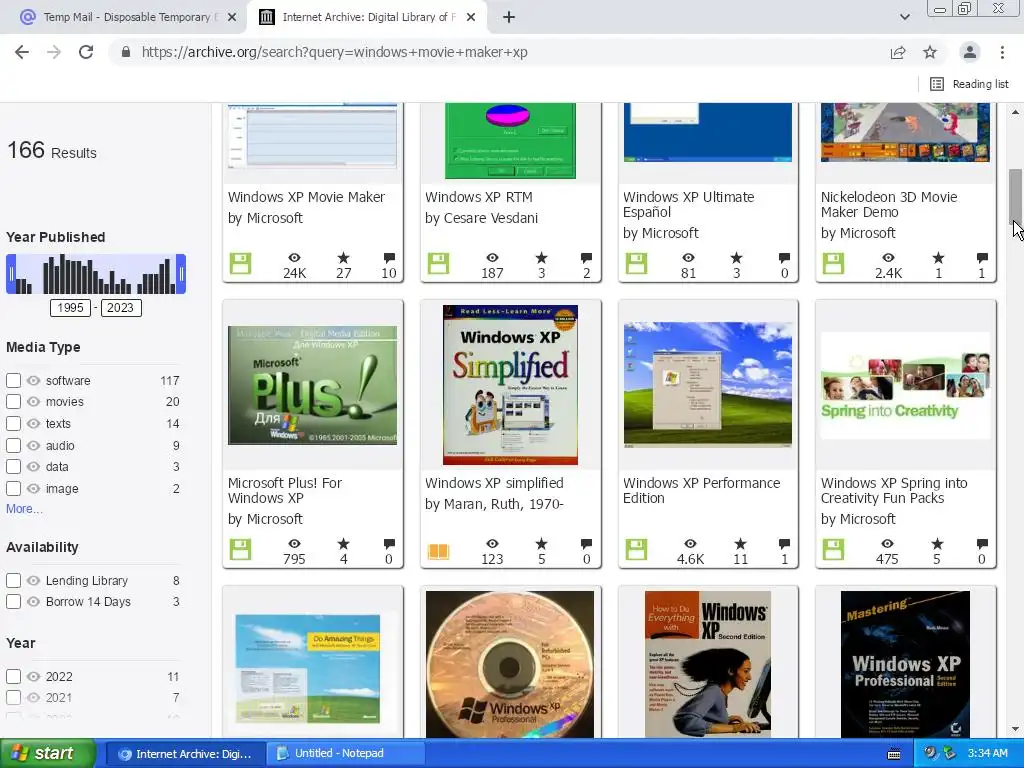Open Windows XP Spring into Creativity Fun Packs

pyautogui.click(x=894, y=490)
